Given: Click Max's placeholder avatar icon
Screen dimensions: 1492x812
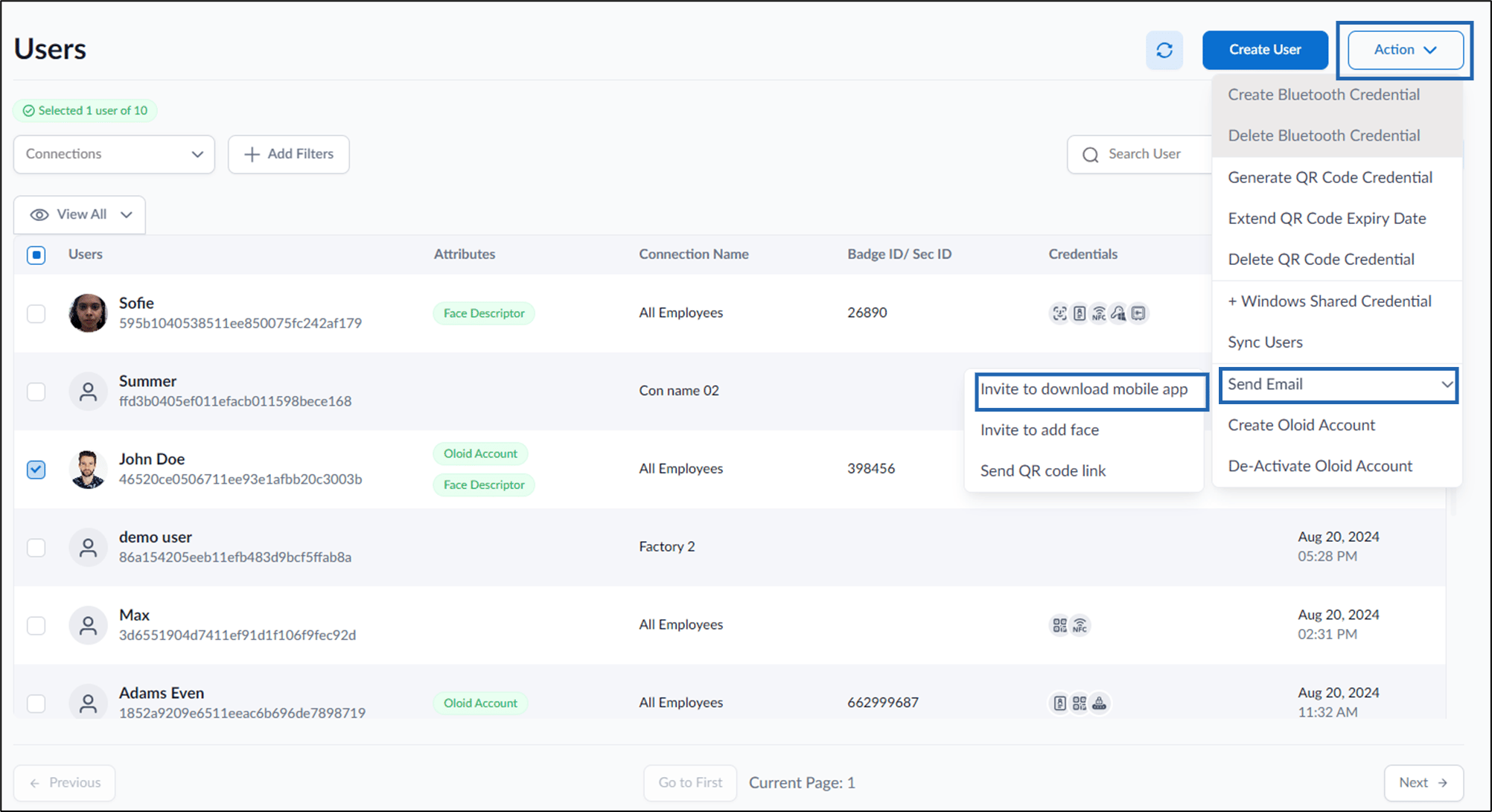Looking at the screenshot, I should [x=88, y=625].
